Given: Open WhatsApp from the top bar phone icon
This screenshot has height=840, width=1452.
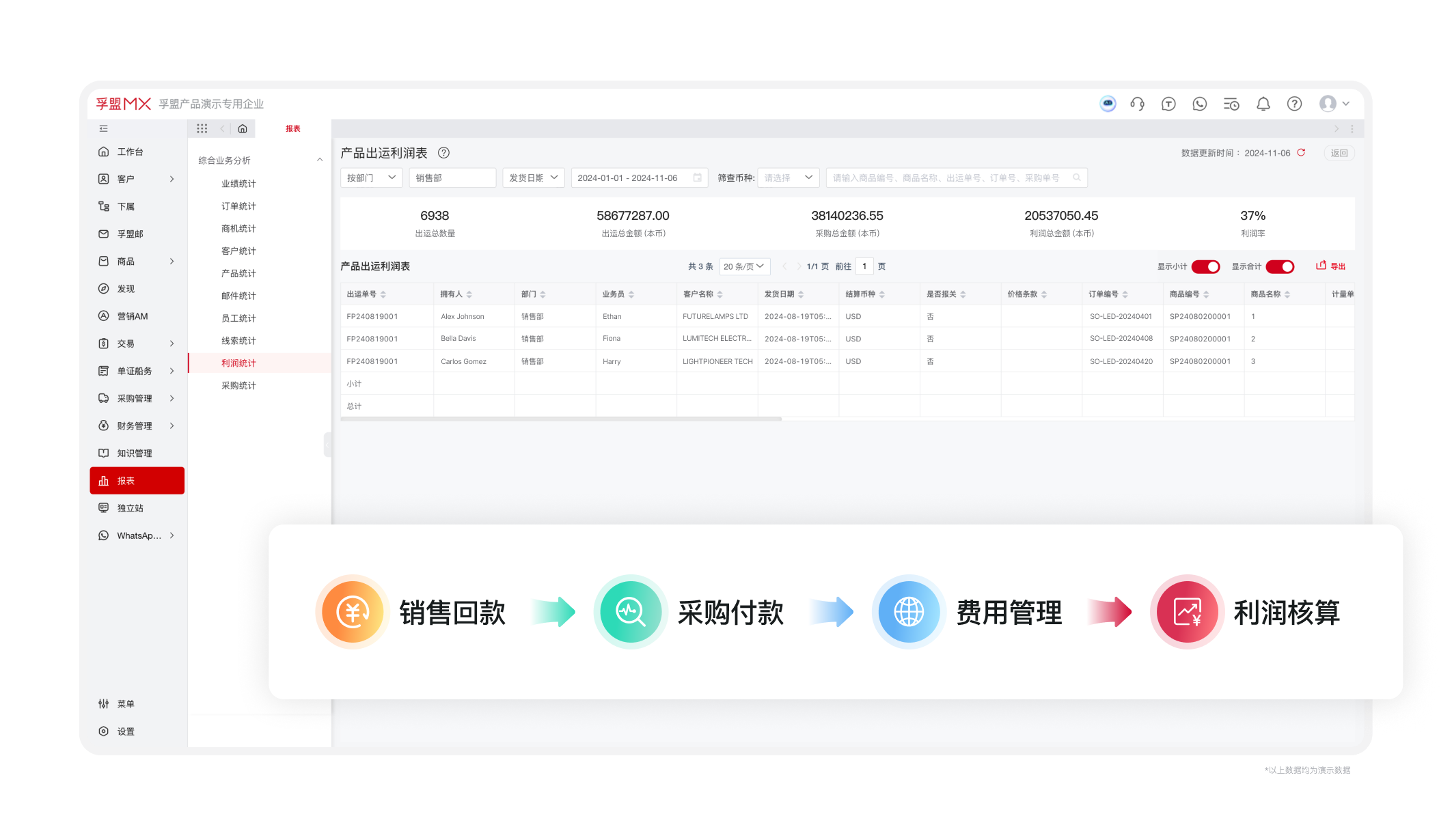Looking at the screenshot, I should coord(1199,104).
